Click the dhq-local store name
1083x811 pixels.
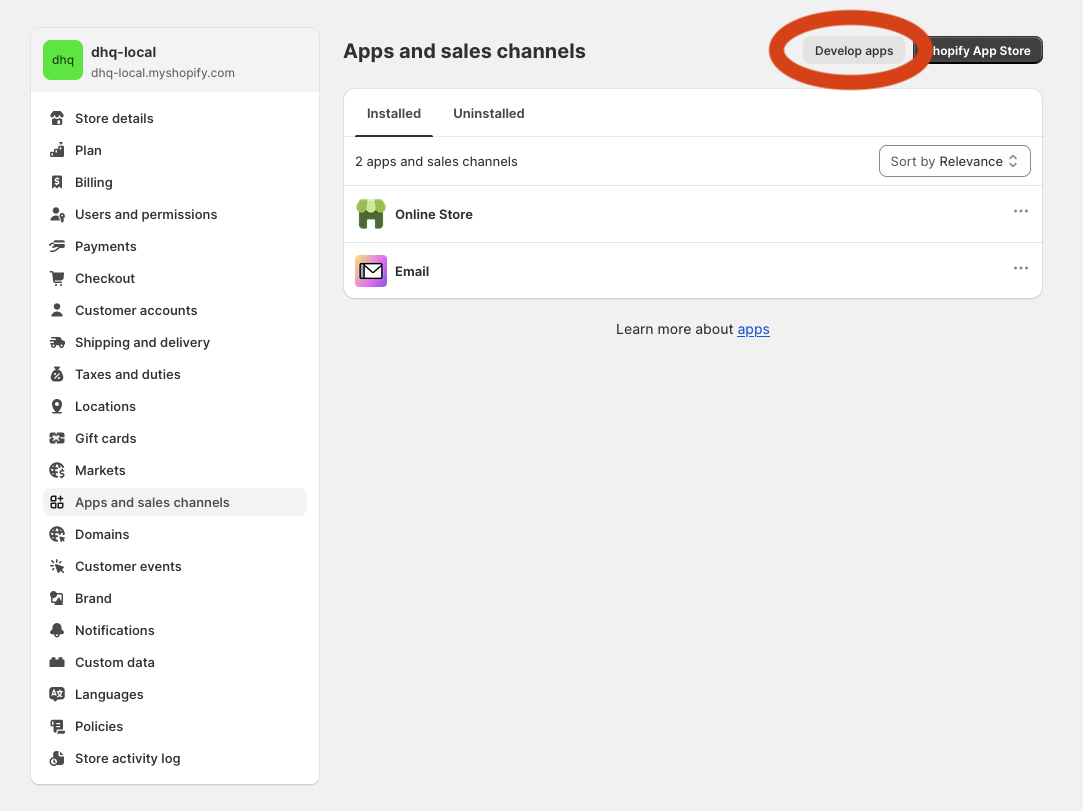click(x=124, y=52)
